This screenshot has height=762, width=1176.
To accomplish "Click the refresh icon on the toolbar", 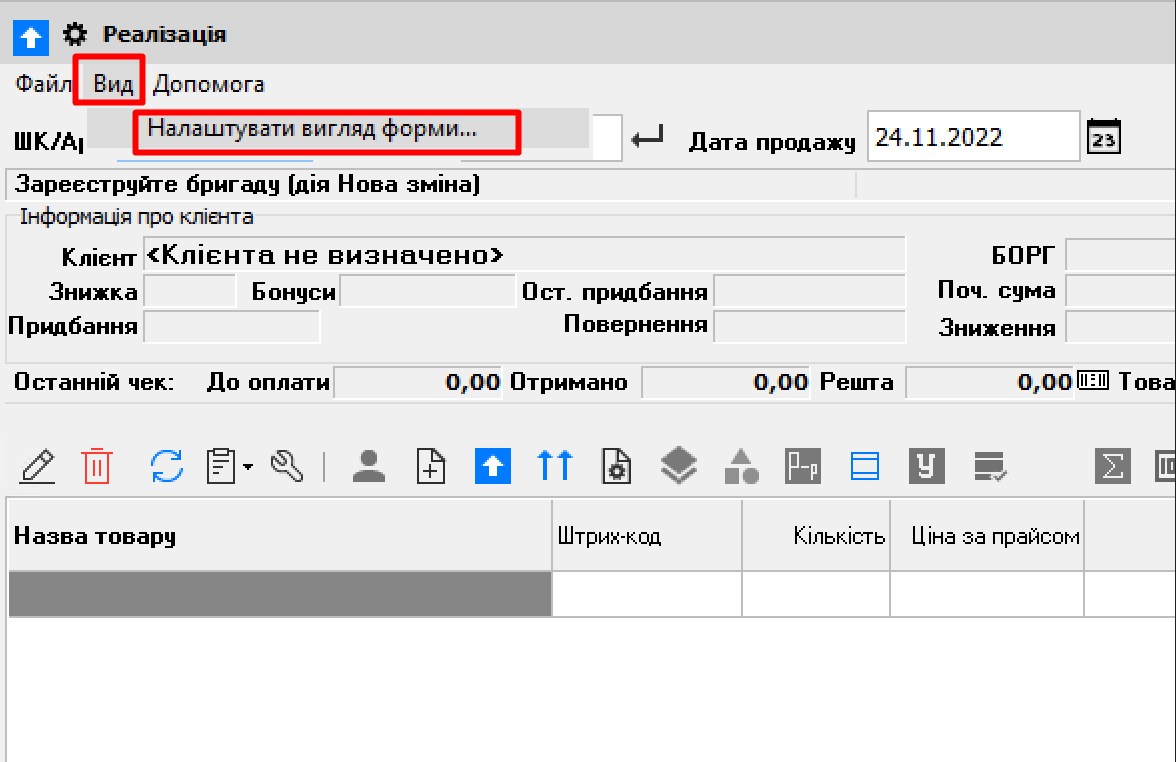I will pos(168,465).
